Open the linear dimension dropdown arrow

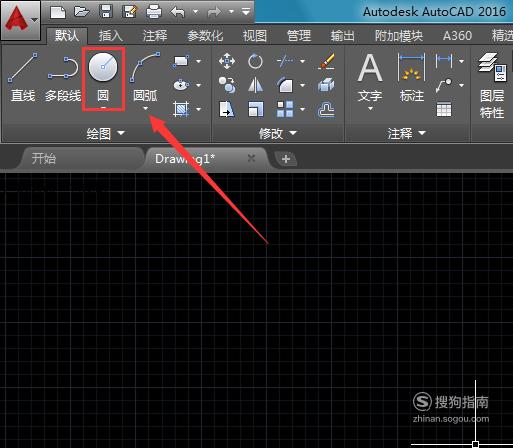(461, 61)
